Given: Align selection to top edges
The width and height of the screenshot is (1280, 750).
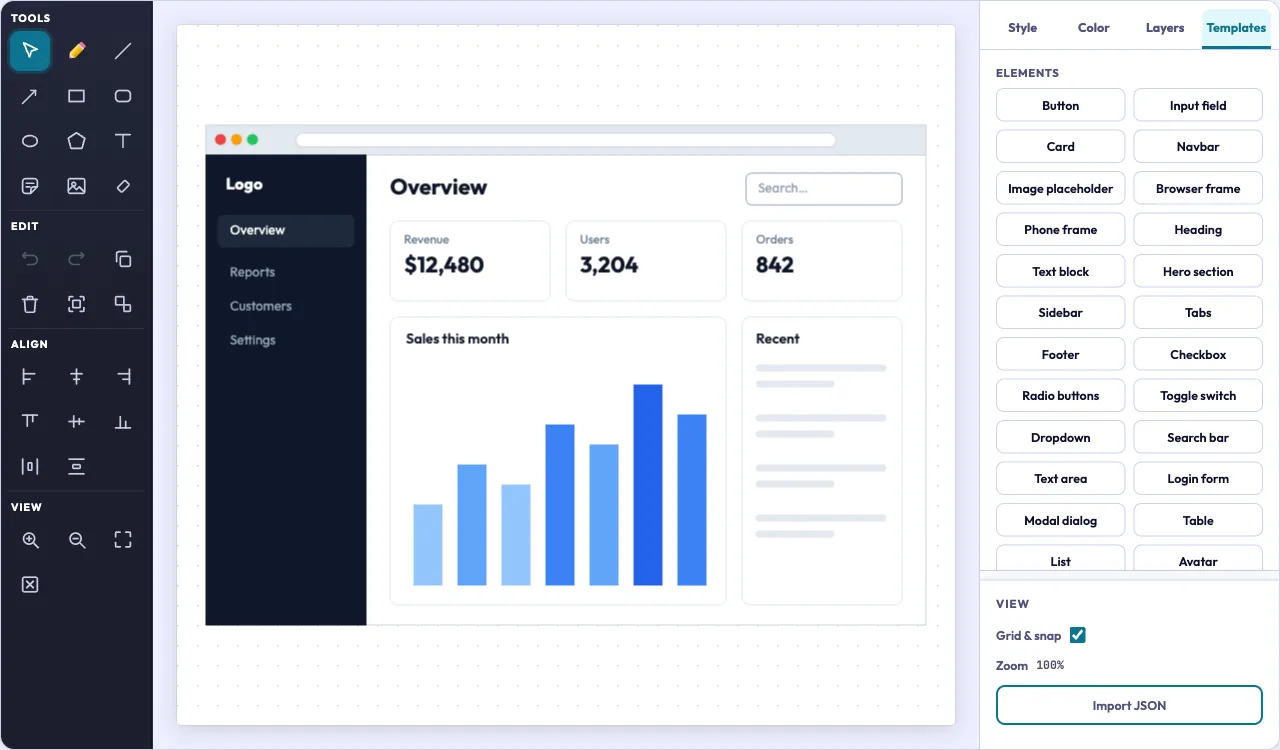Looking at the screenshot, I should pyautogui.click(x=30, y=422).
